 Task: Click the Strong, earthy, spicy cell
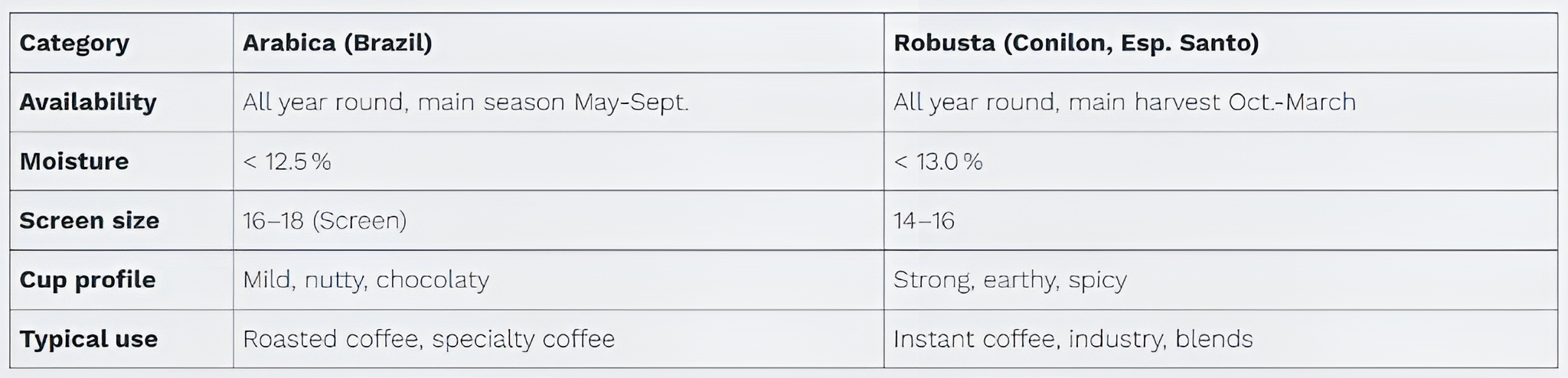point(1010,280)
